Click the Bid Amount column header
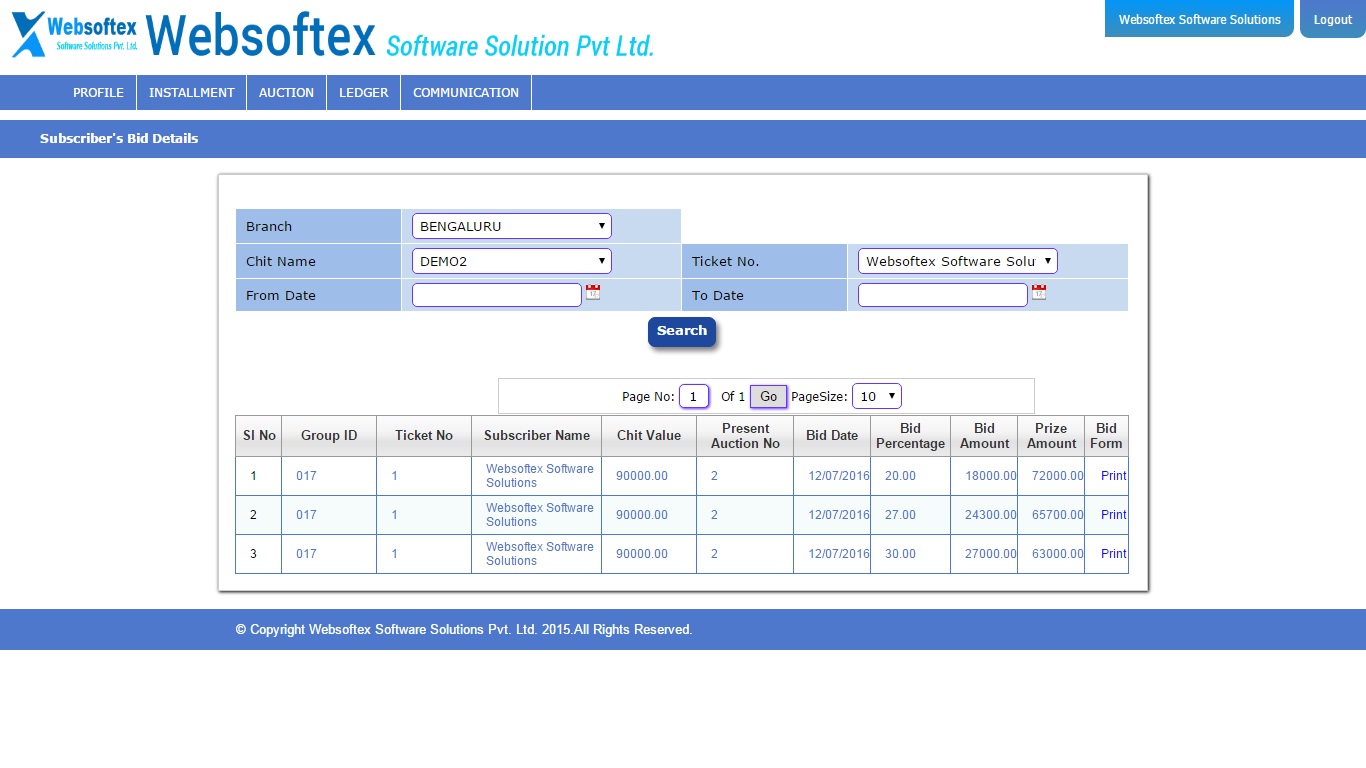The height and width of the screenshot is (768, 1366). tap(984, 436)
